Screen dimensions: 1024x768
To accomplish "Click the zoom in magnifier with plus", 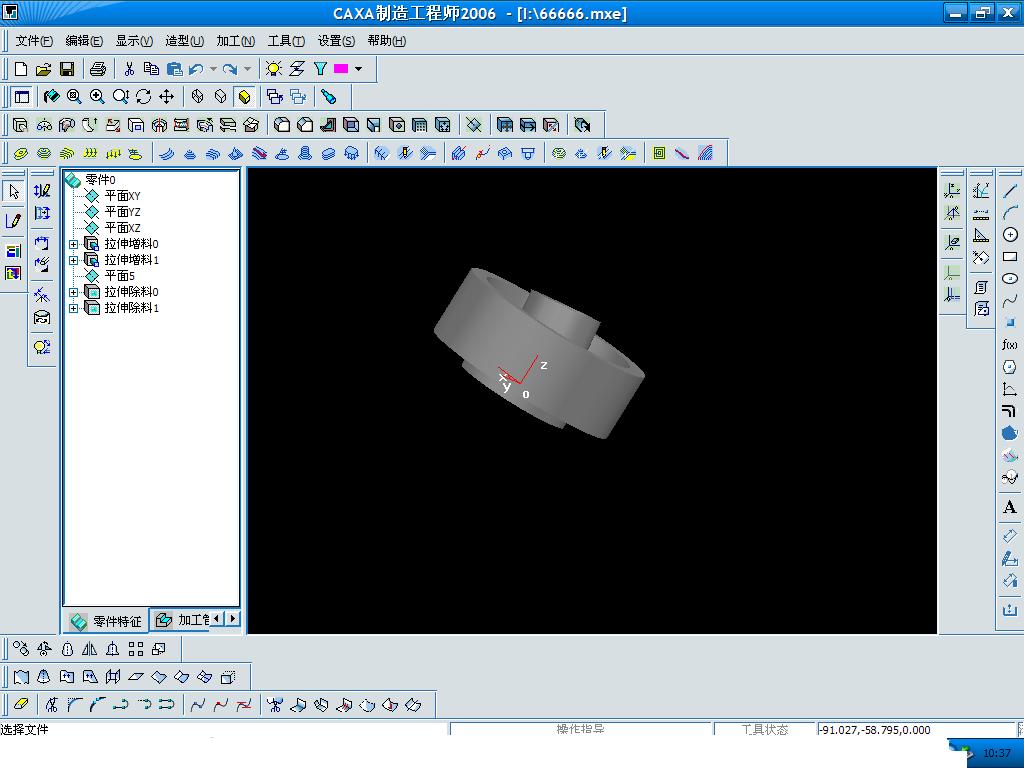I will tap(97, 97).
